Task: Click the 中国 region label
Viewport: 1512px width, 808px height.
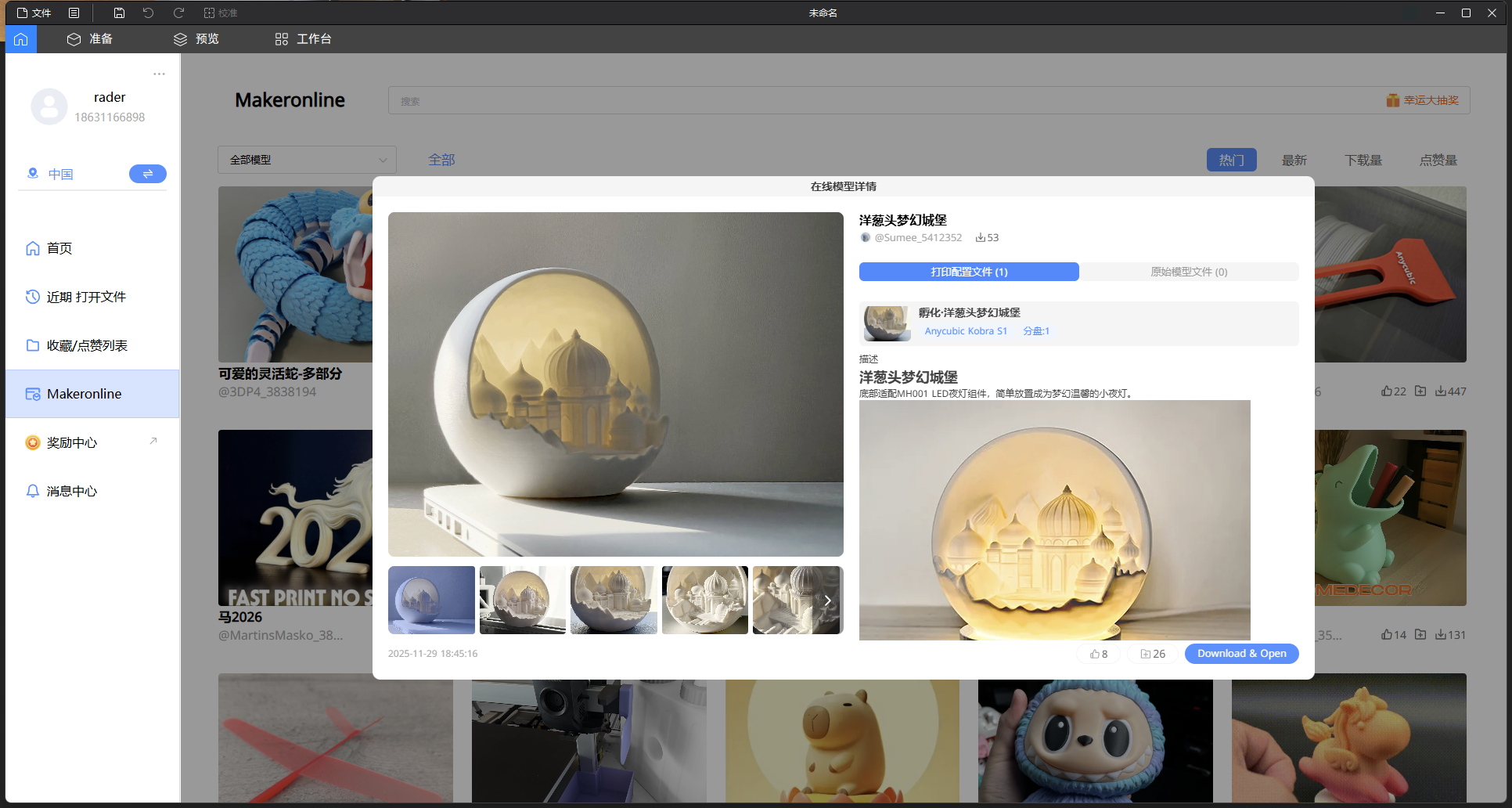Action: pos(61,174)
